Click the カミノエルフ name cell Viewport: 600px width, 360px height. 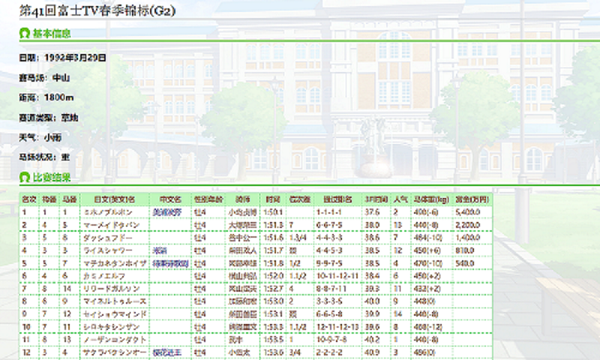pyautogui.click(x=114, y=276)
